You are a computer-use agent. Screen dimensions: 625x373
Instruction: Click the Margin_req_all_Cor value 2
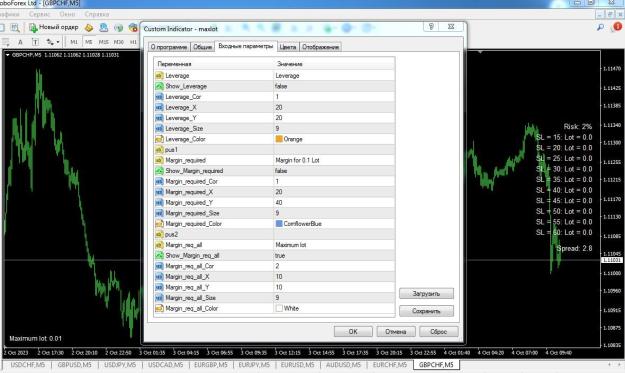coord(277,266)
